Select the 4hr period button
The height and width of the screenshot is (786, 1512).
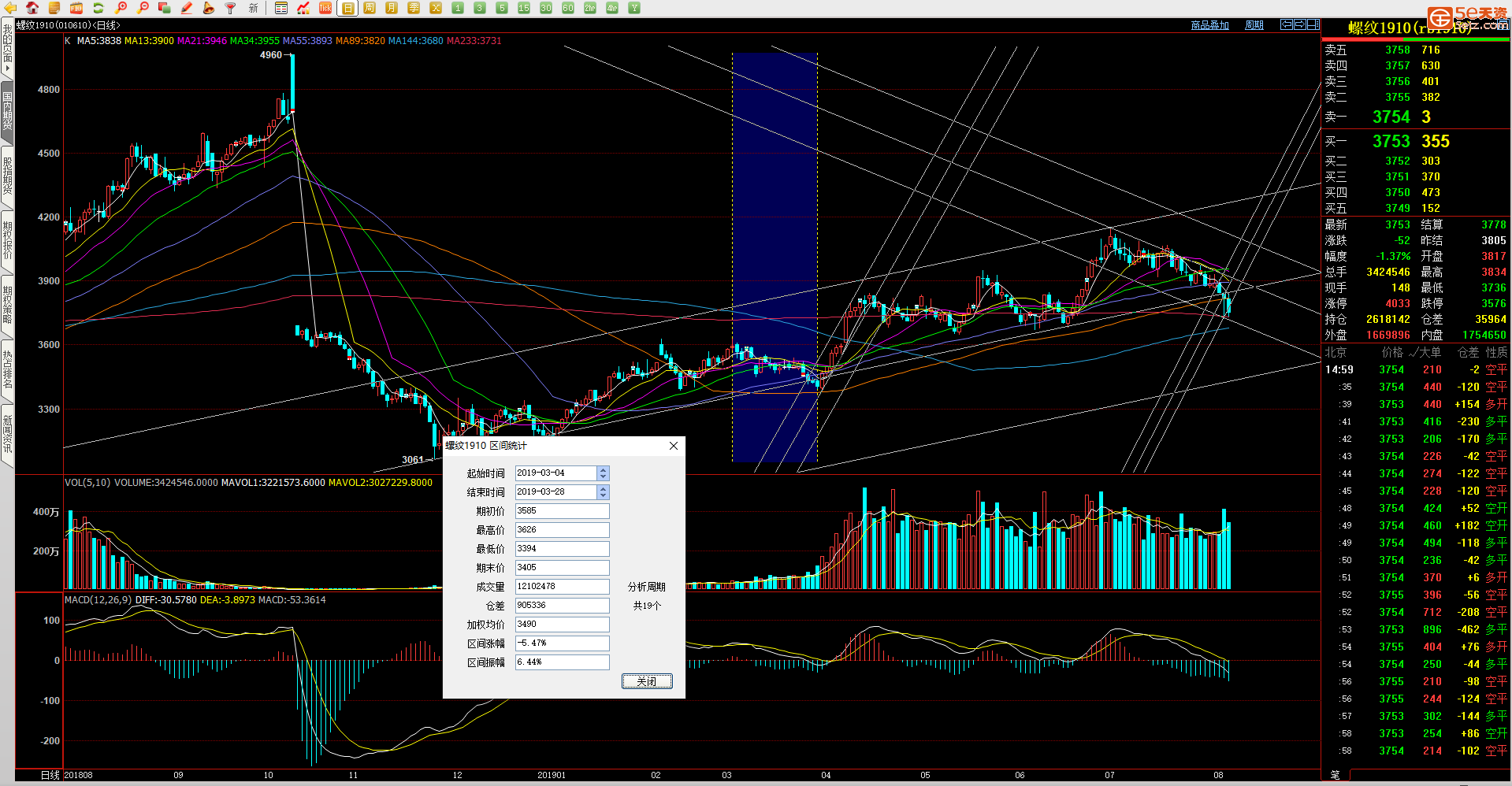point(612,8)
